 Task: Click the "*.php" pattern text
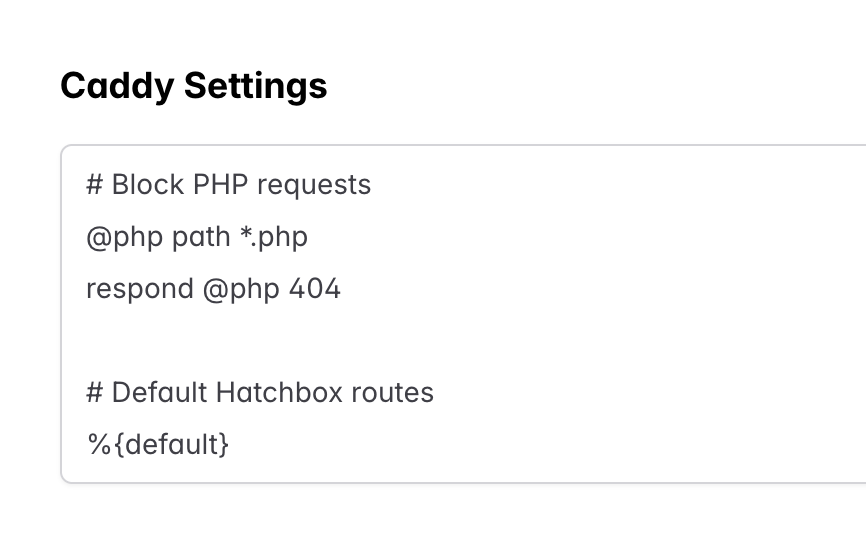272,237
